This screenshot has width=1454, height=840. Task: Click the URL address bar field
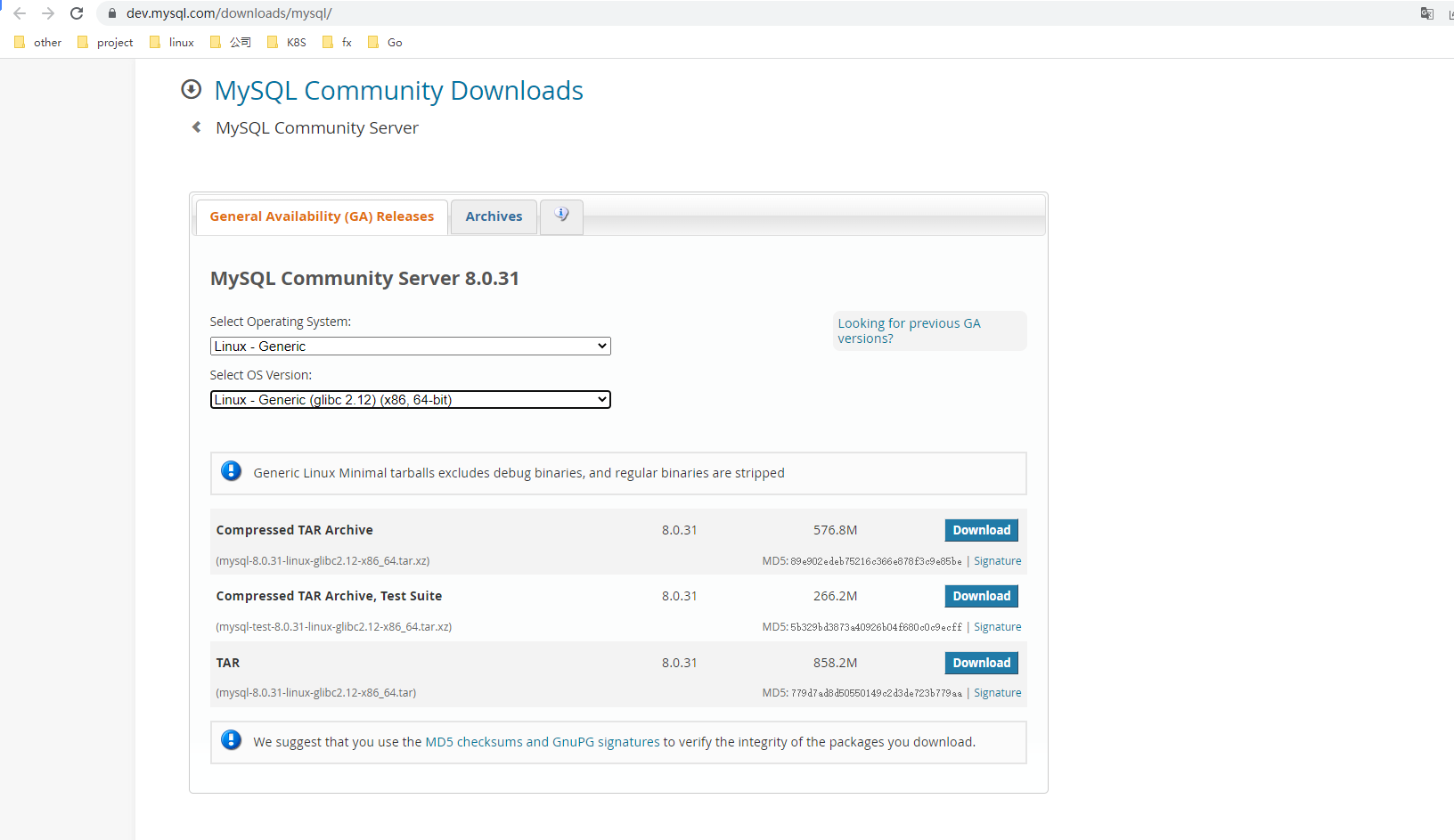click(757, 13)
